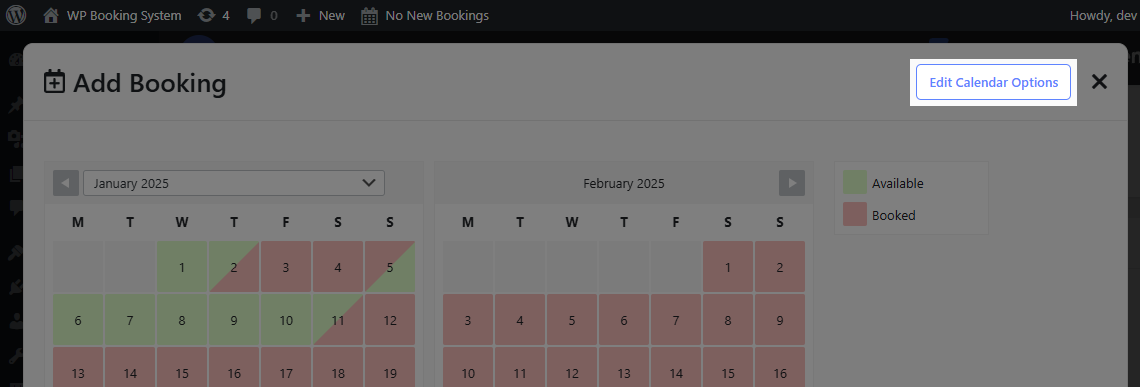The height and width of the screenshot is (387, 1140).
Task: Click the plus New content icon
Action: coord(303,15)
